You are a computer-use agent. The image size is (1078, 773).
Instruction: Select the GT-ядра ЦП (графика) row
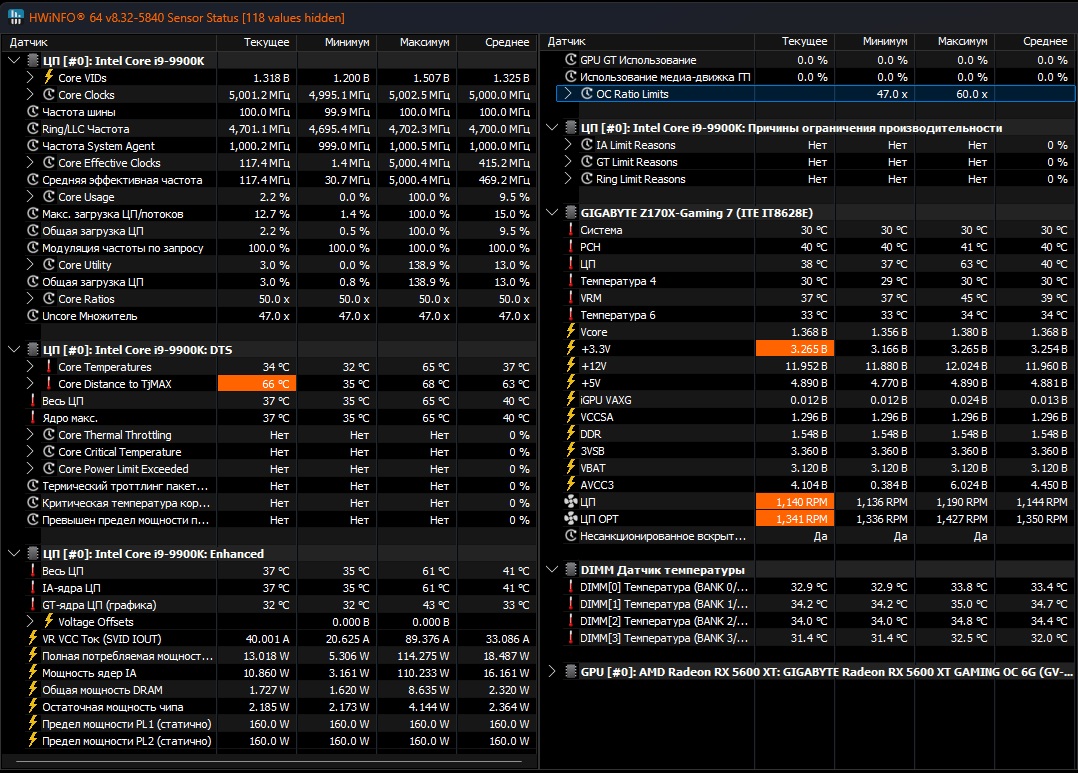(x=270, y=605)
